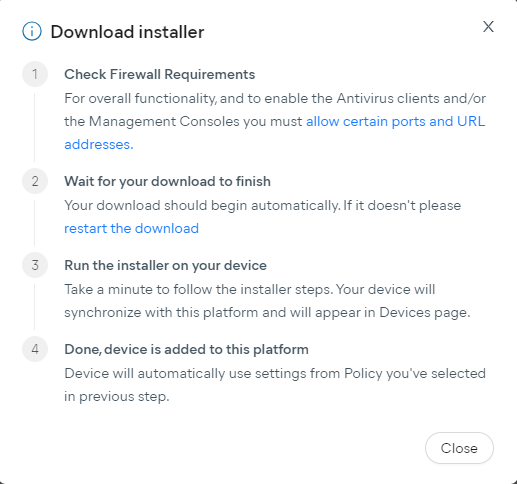517x484 pixels.
Task: Click the Close button
Action: coord(459,448)
